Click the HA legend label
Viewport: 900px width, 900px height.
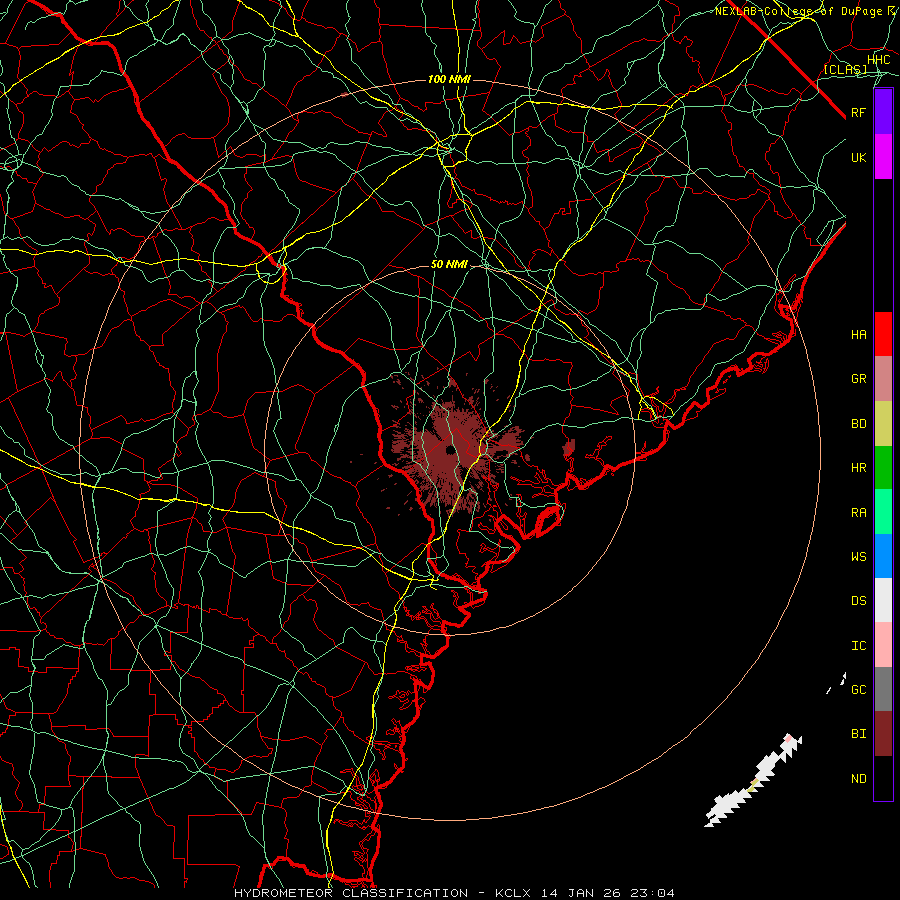(858, 334)
